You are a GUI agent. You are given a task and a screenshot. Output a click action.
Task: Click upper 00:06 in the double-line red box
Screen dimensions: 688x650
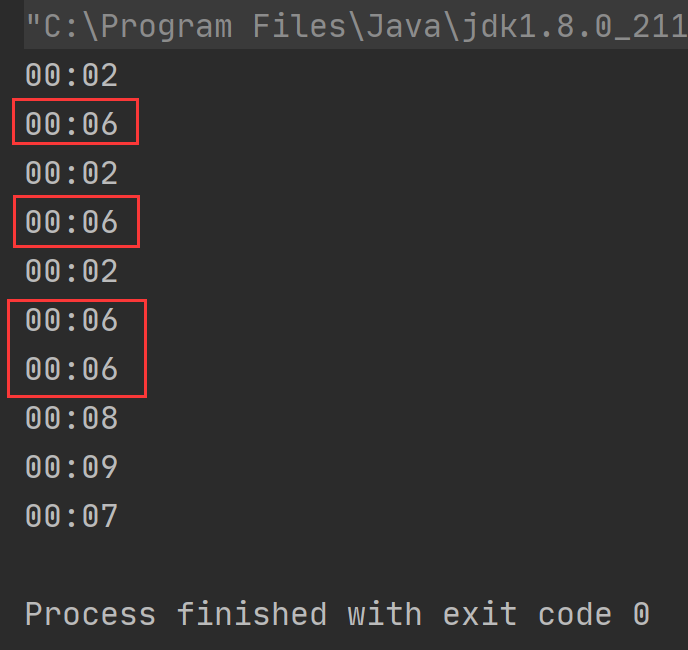point(72,320)
